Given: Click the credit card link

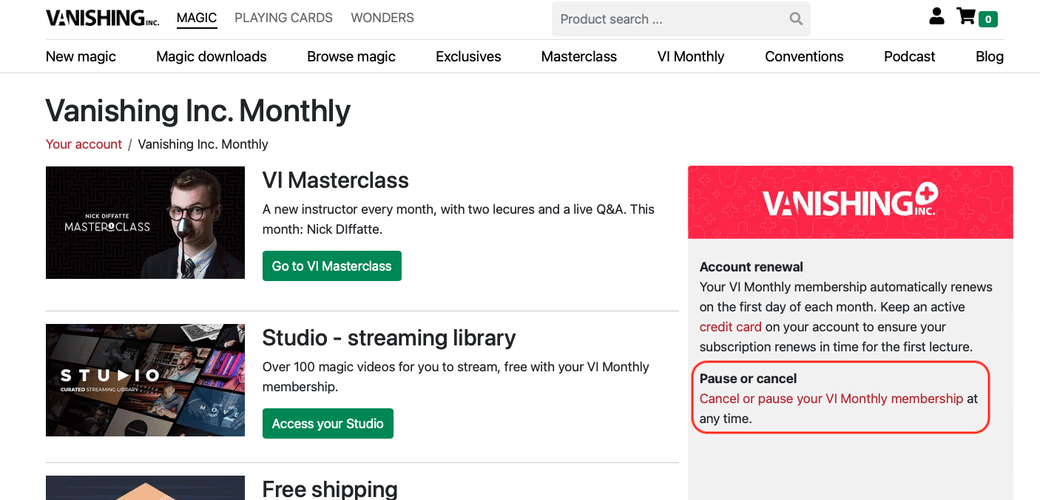Looking at the screenshot, I should pyautogui.click(x=730, y=327).
